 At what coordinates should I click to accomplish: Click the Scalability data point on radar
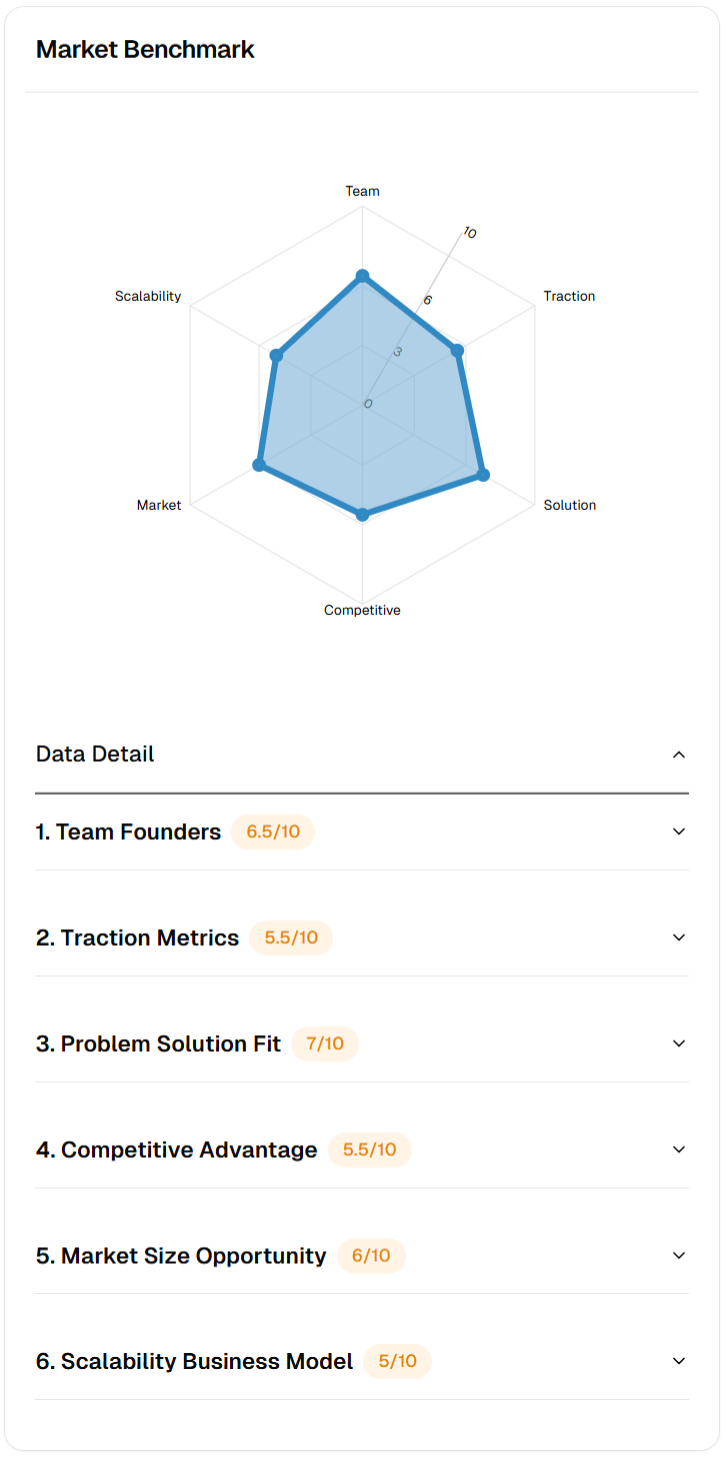point(277,355)
